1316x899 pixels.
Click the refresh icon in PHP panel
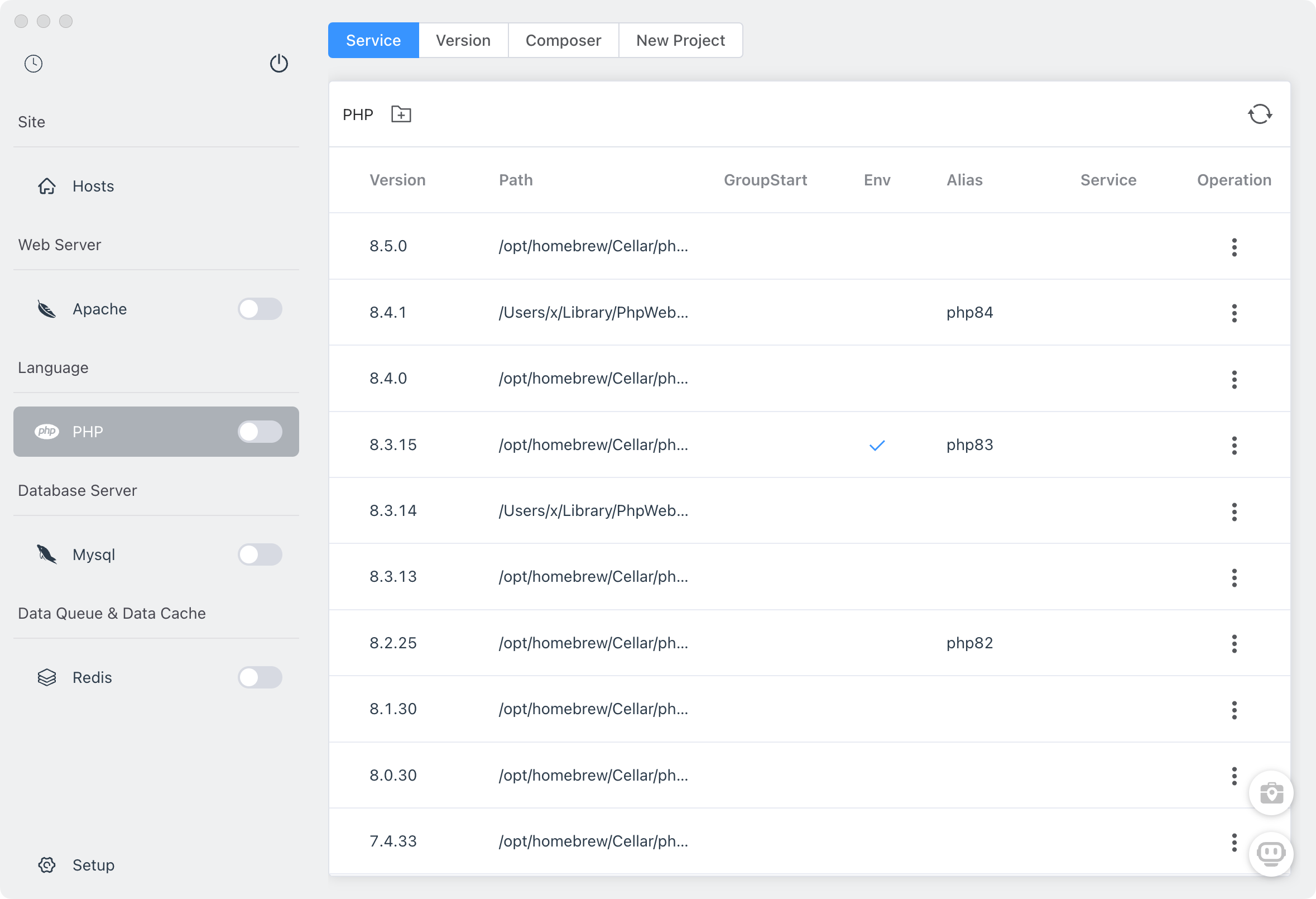pyautogui.click(x=1260, y=114)
